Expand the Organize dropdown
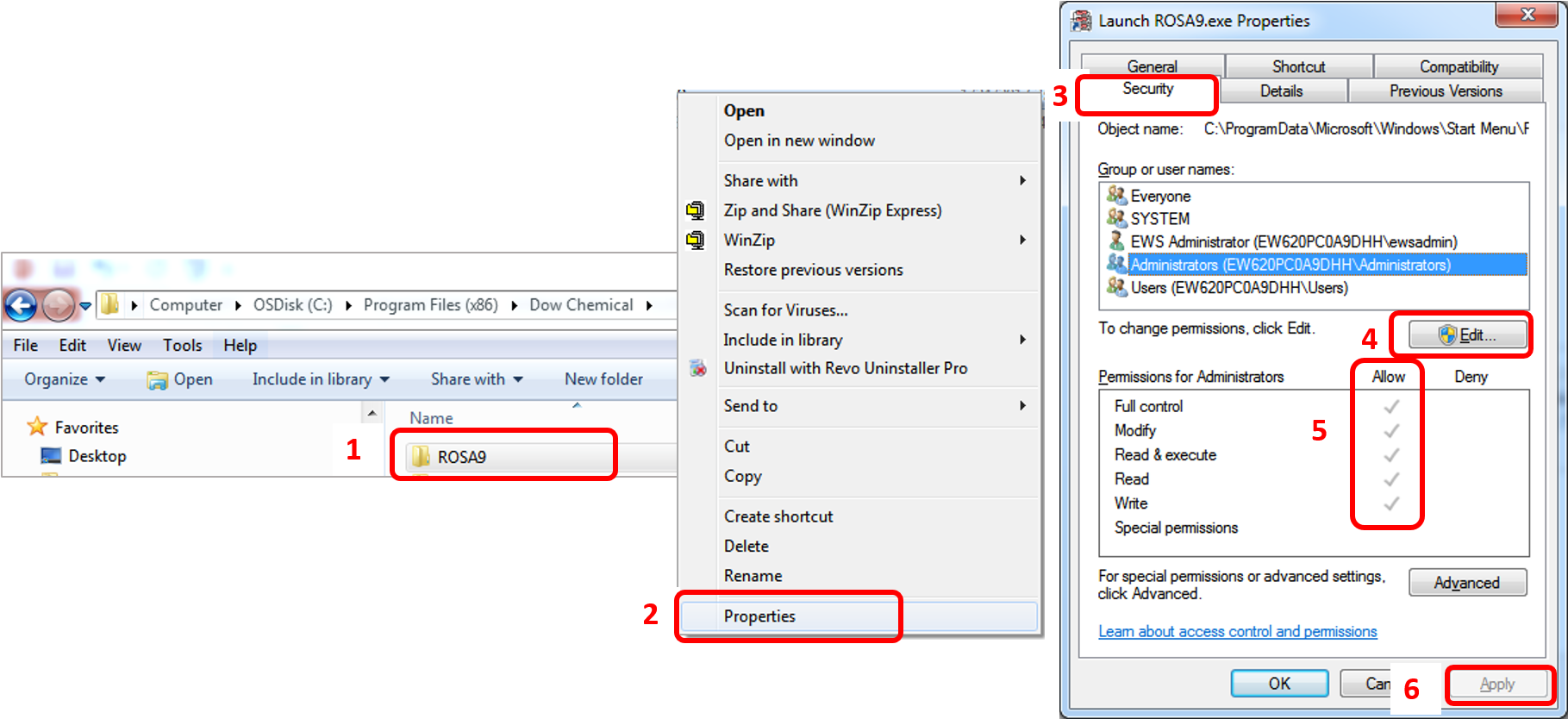 pyautogui.click(x=65, y=379)
